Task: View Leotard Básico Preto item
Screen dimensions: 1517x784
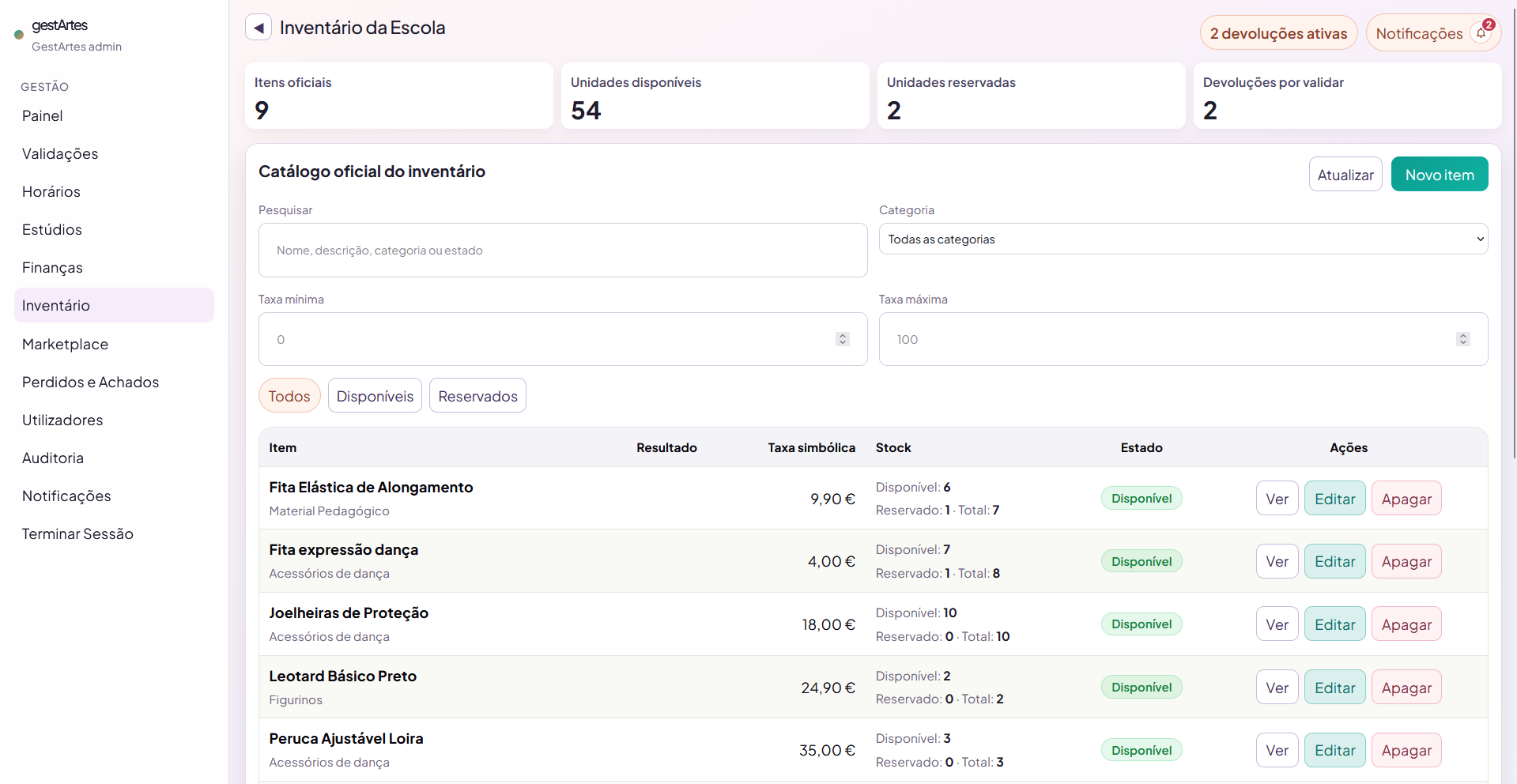Action: click(x=1277, y=688)
